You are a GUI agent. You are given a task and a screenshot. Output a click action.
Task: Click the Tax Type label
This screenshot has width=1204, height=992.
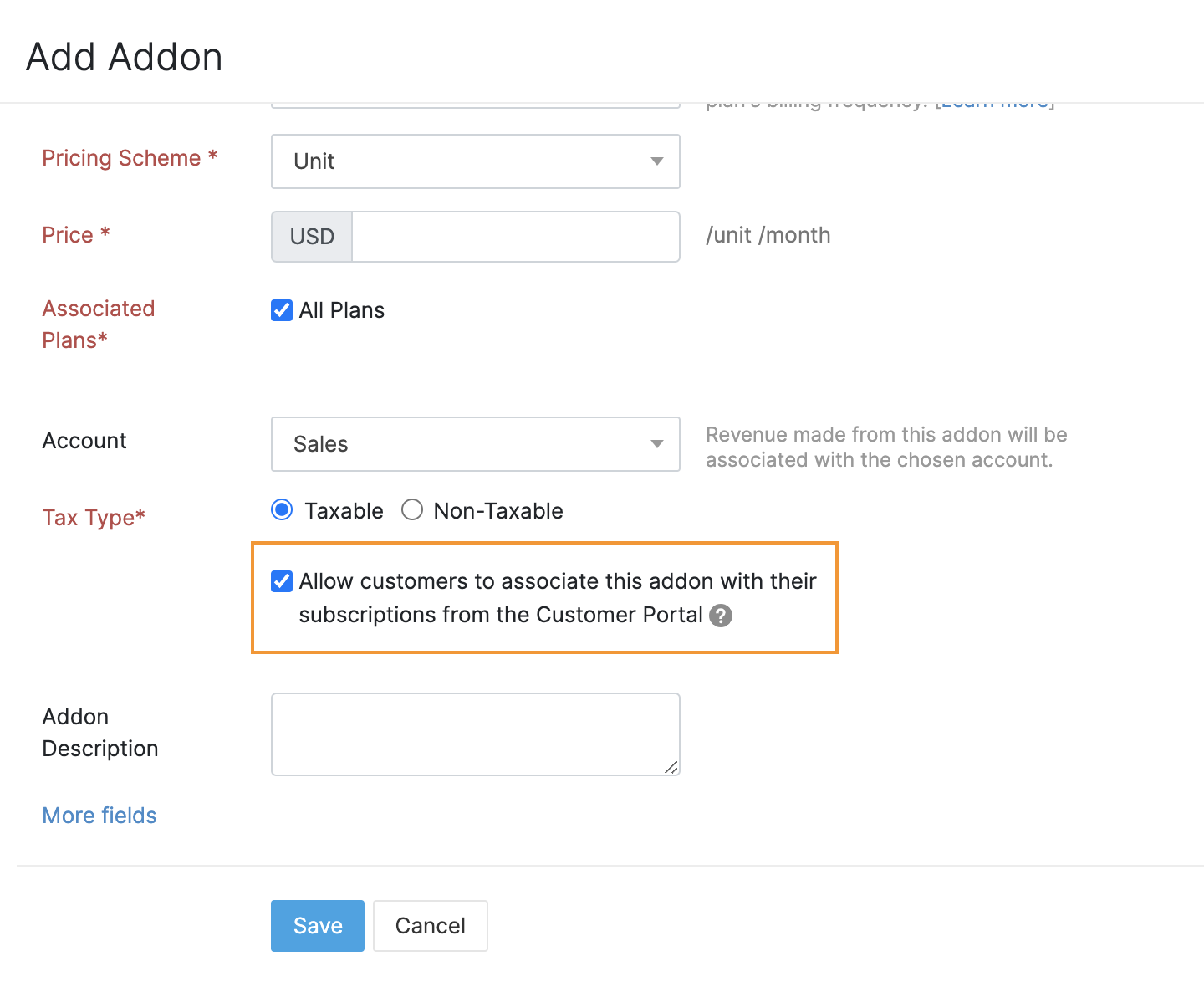coord(94,518)
